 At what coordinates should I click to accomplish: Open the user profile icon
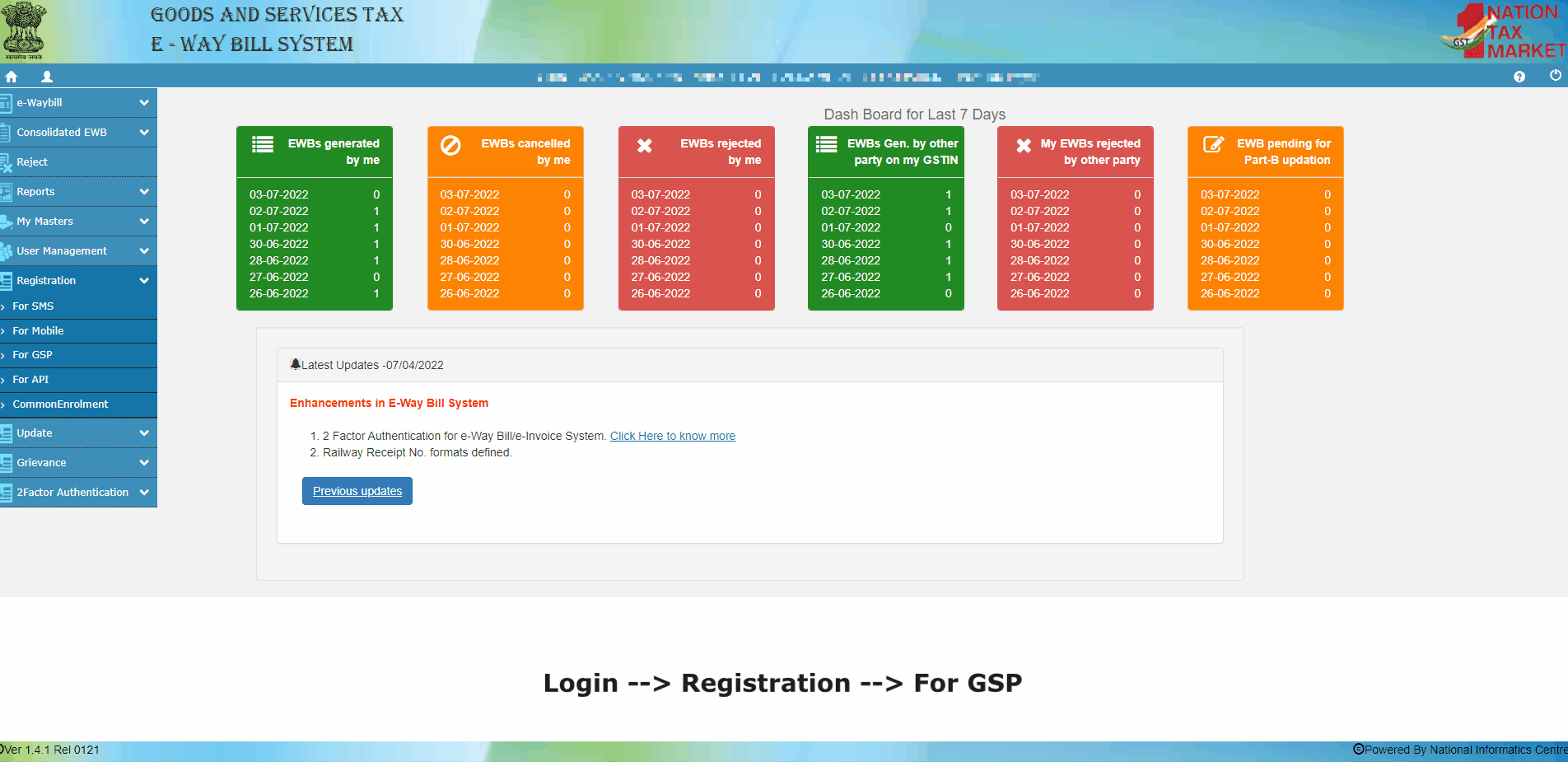(47, 77)
